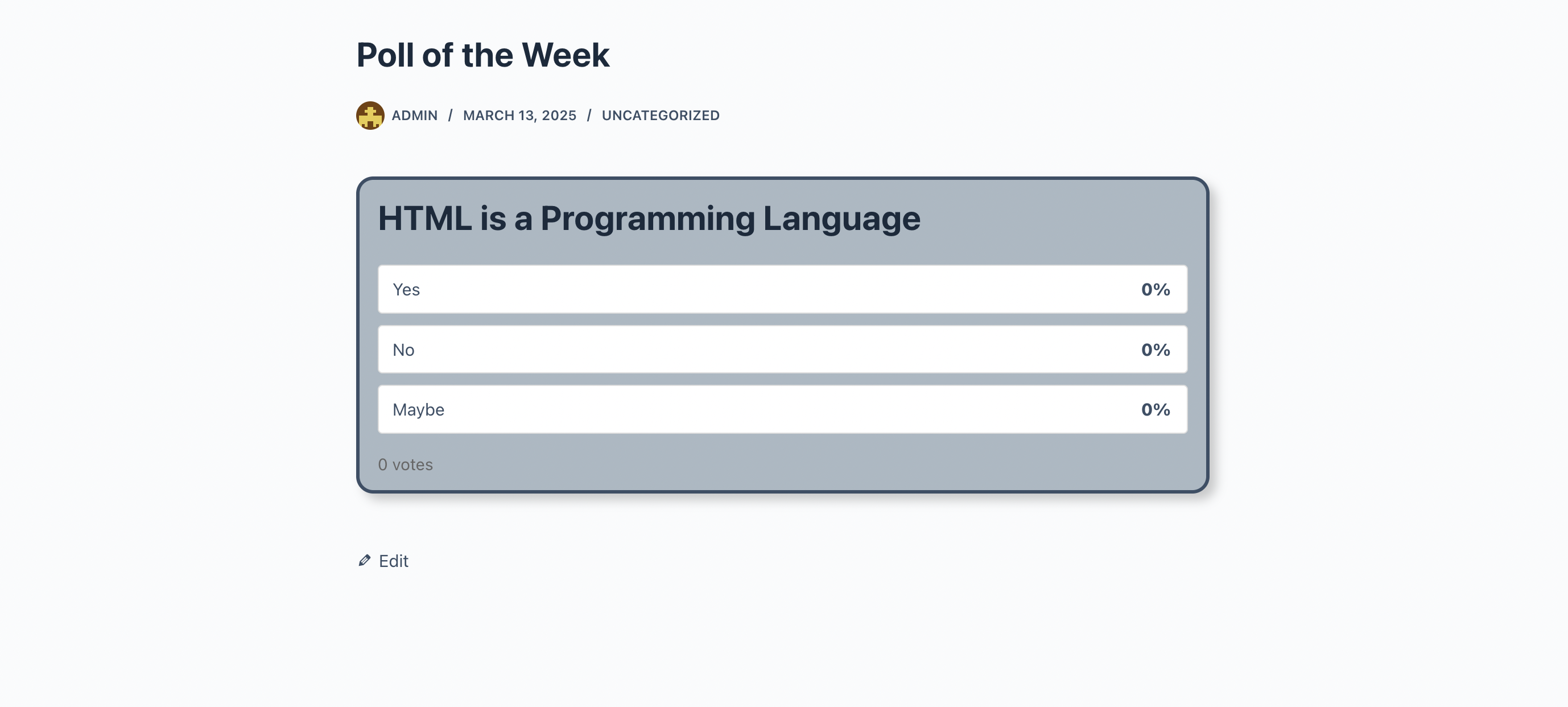
Task: Select the No answer text
Action: click(403, 350)
